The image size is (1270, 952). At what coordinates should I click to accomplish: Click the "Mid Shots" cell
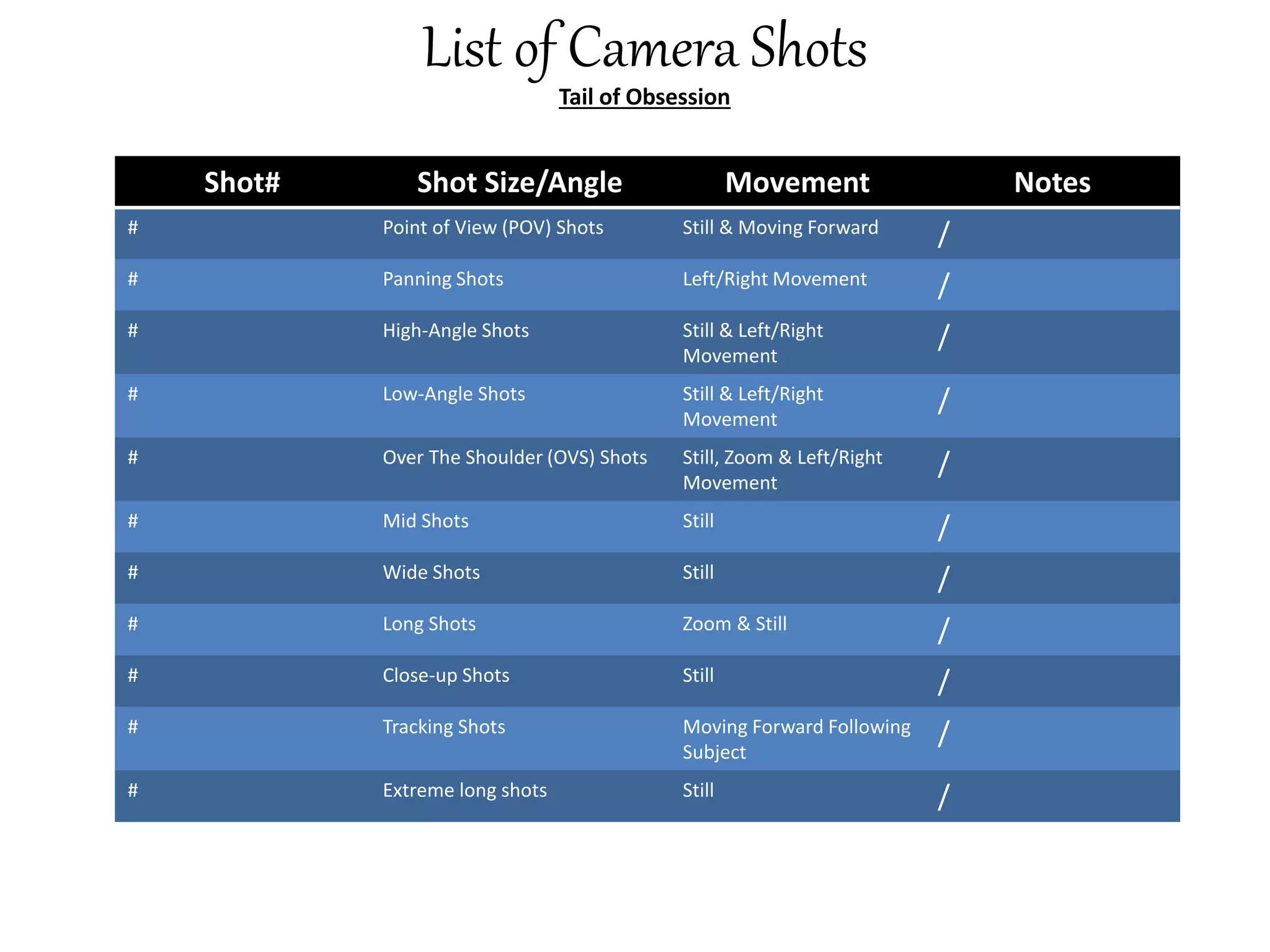[425, 521]
